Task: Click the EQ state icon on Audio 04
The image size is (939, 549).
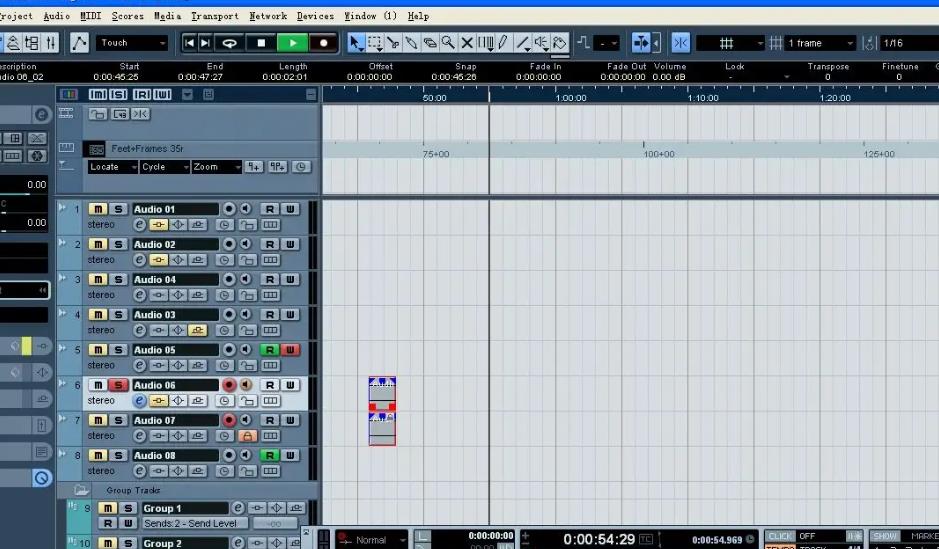Action: (178, 295)
